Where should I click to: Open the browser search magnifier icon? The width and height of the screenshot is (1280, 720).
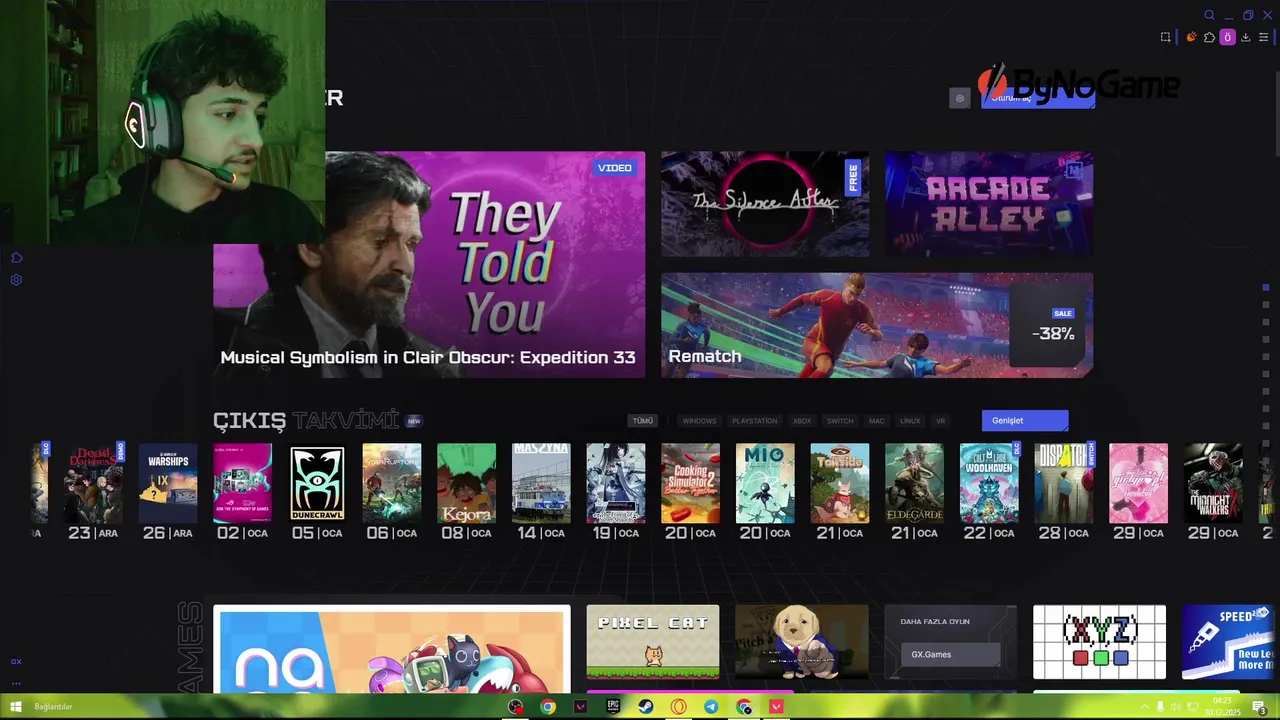[x=1209, y=15]
